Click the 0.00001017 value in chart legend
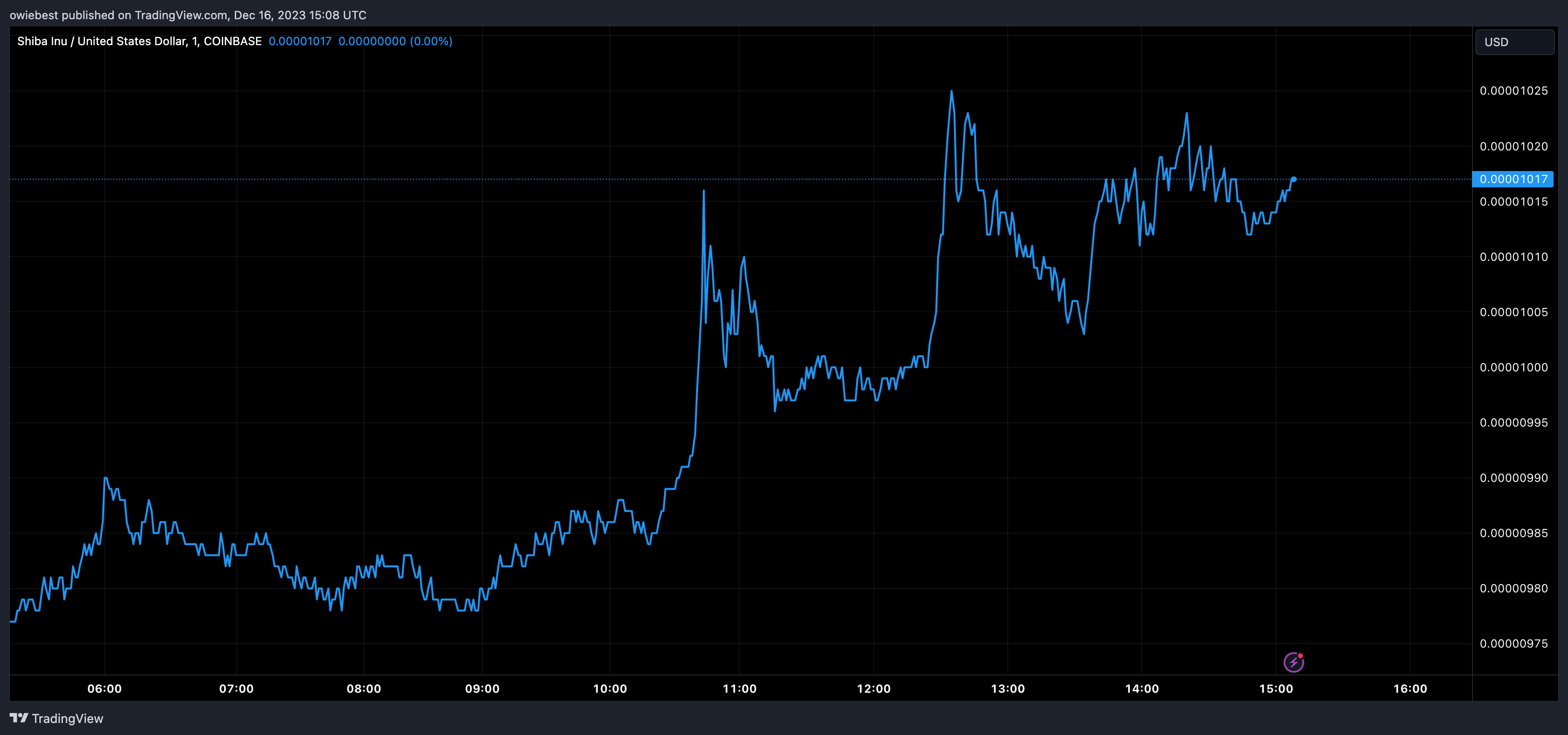 pos(300,41)
